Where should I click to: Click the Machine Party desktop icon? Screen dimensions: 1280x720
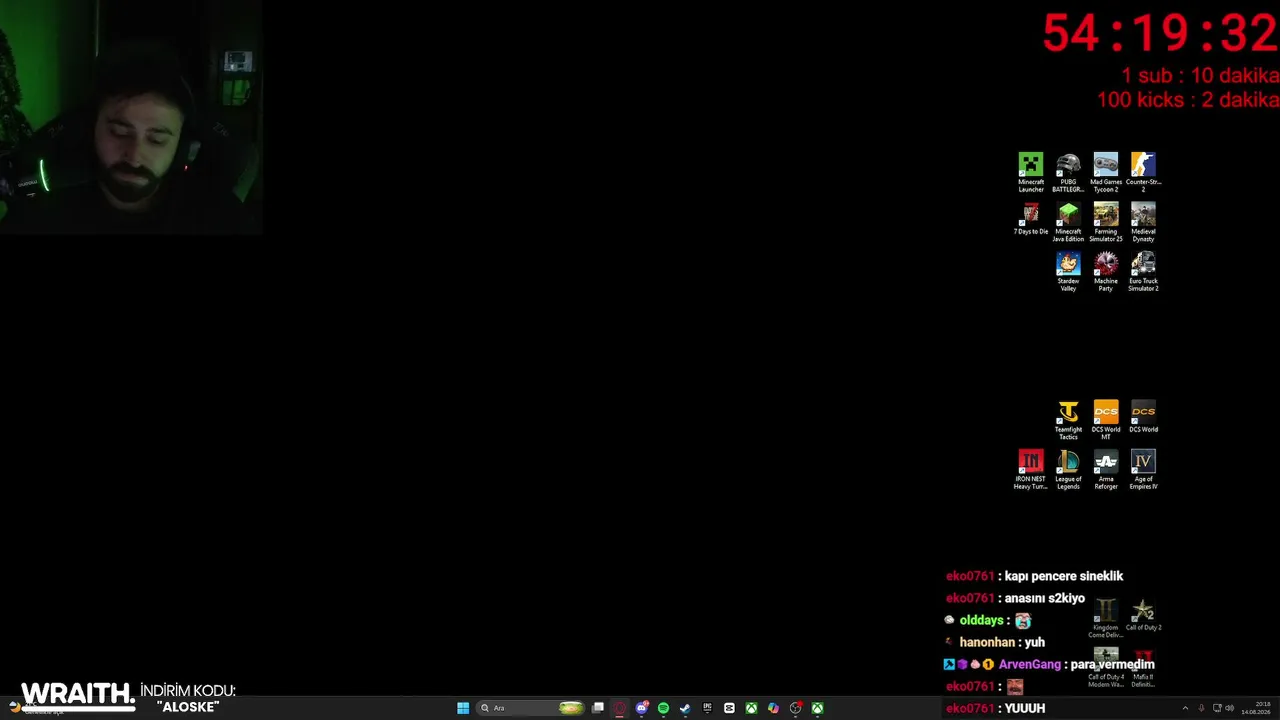click(1106, 271)
